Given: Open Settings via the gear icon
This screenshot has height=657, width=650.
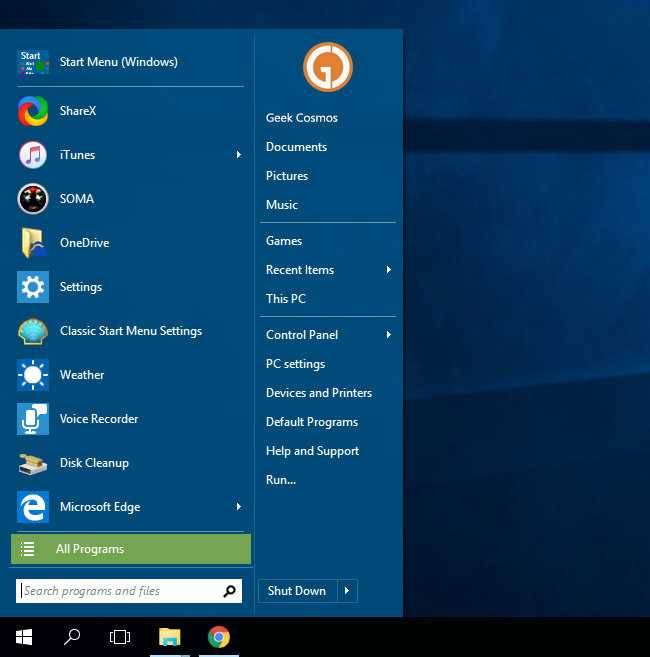Looking at the screenshot, I should (33, 287).
